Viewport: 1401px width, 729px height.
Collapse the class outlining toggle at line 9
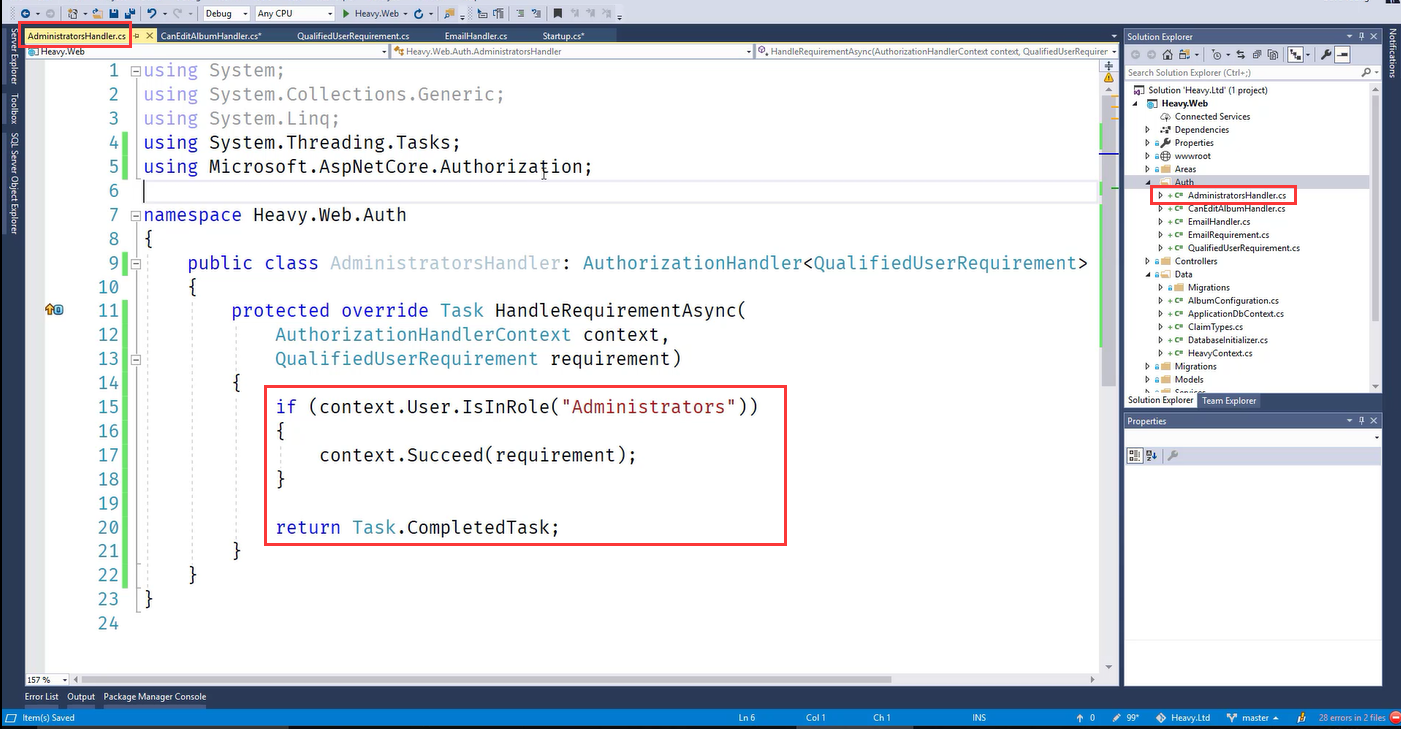pos(135,263)
